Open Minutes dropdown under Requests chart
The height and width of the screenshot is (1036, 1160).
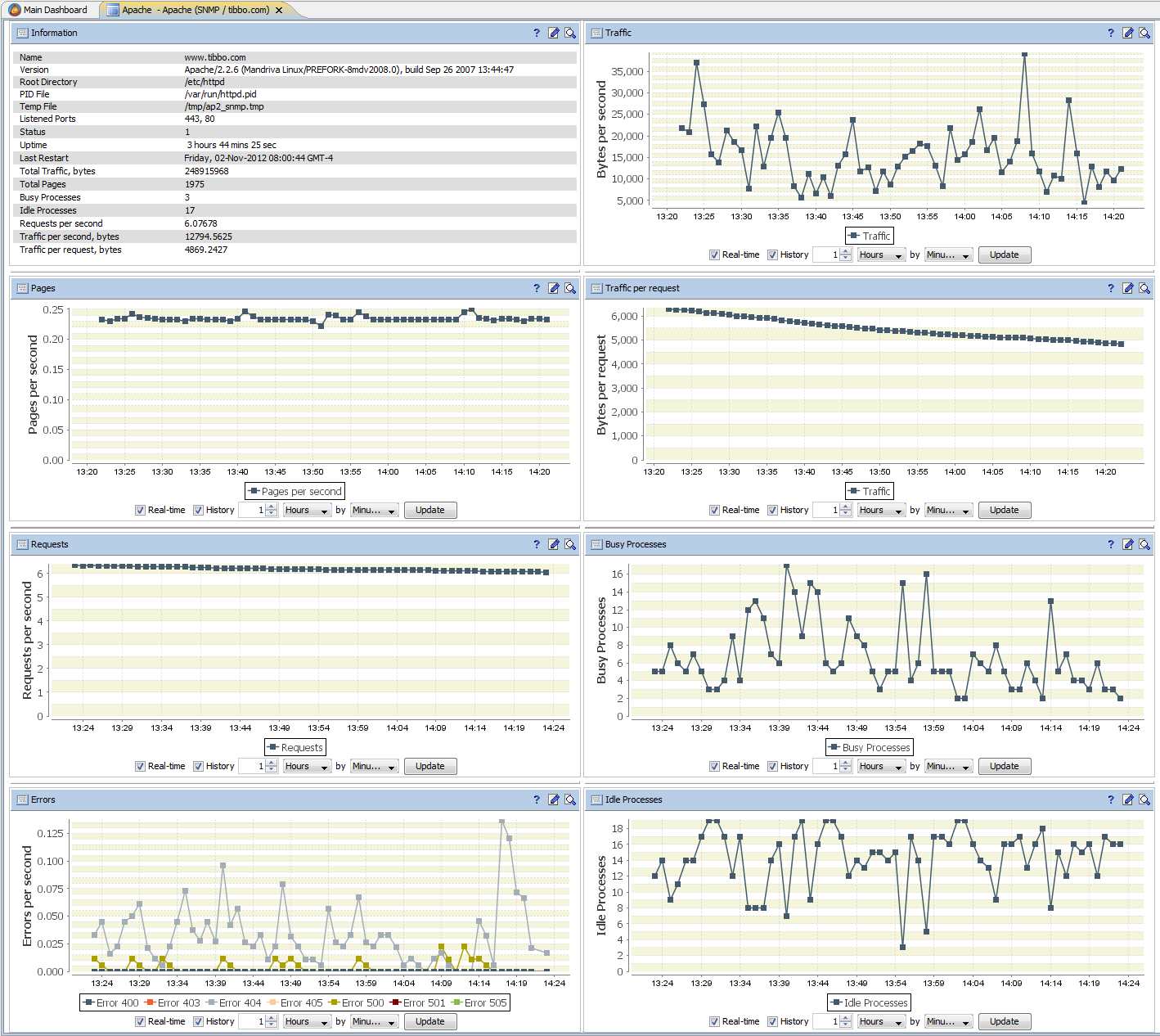click(374, 766)
